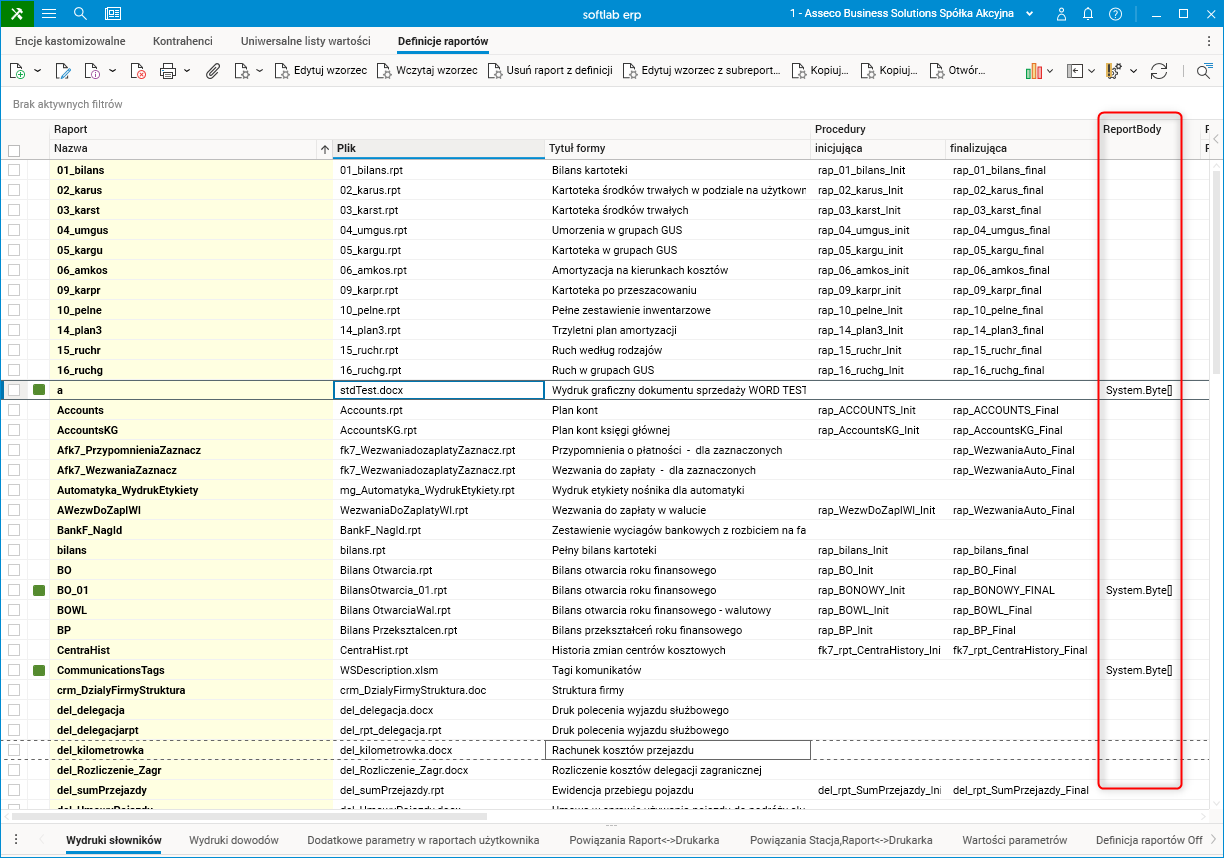The width and height of the screenshot is (1224, 858).
Task: Click the printer icon in toolbar
Action: pyautogui.click(x=167, y=71)
